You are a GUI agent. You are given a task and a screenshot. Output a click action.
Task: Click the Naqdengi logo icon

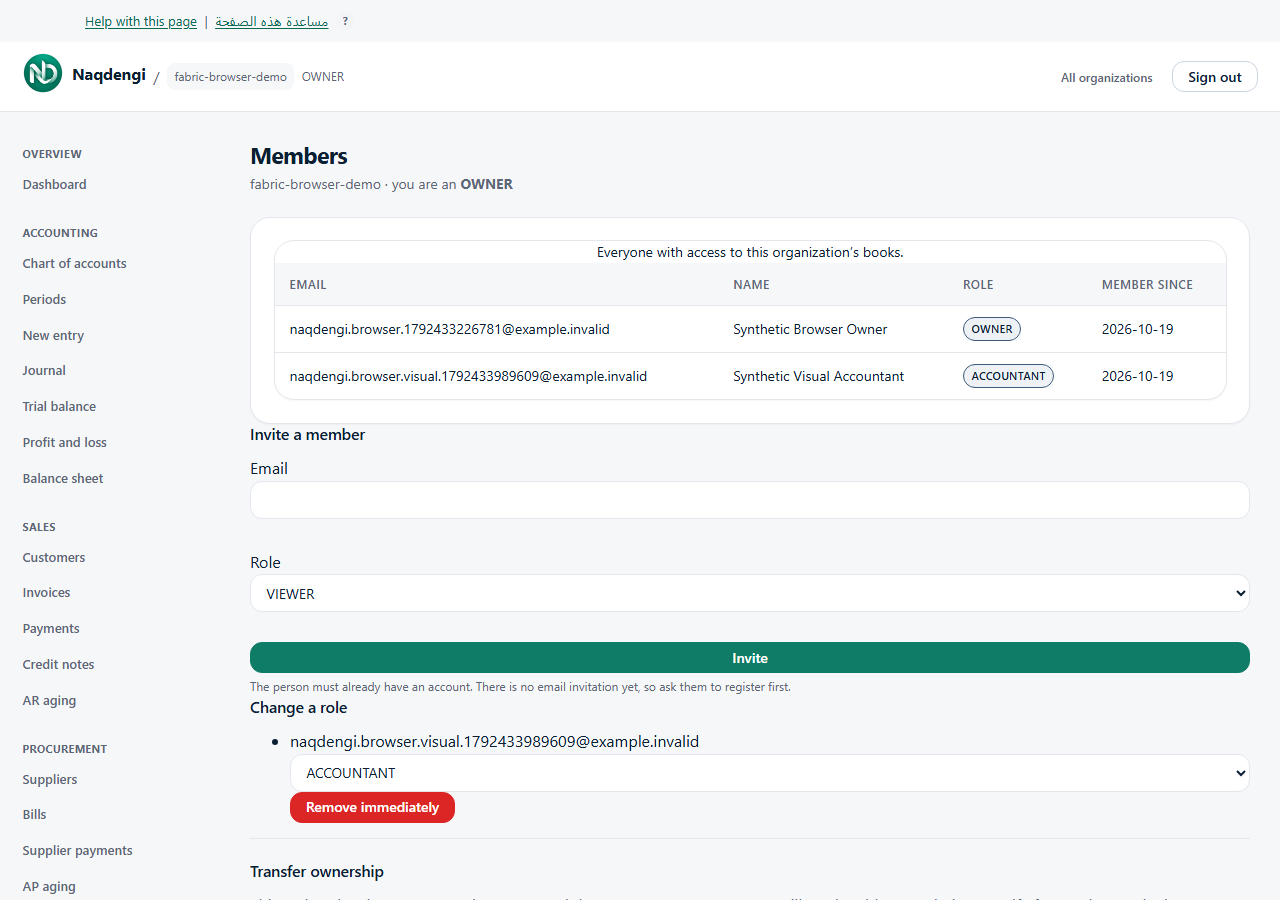[43, 74]
